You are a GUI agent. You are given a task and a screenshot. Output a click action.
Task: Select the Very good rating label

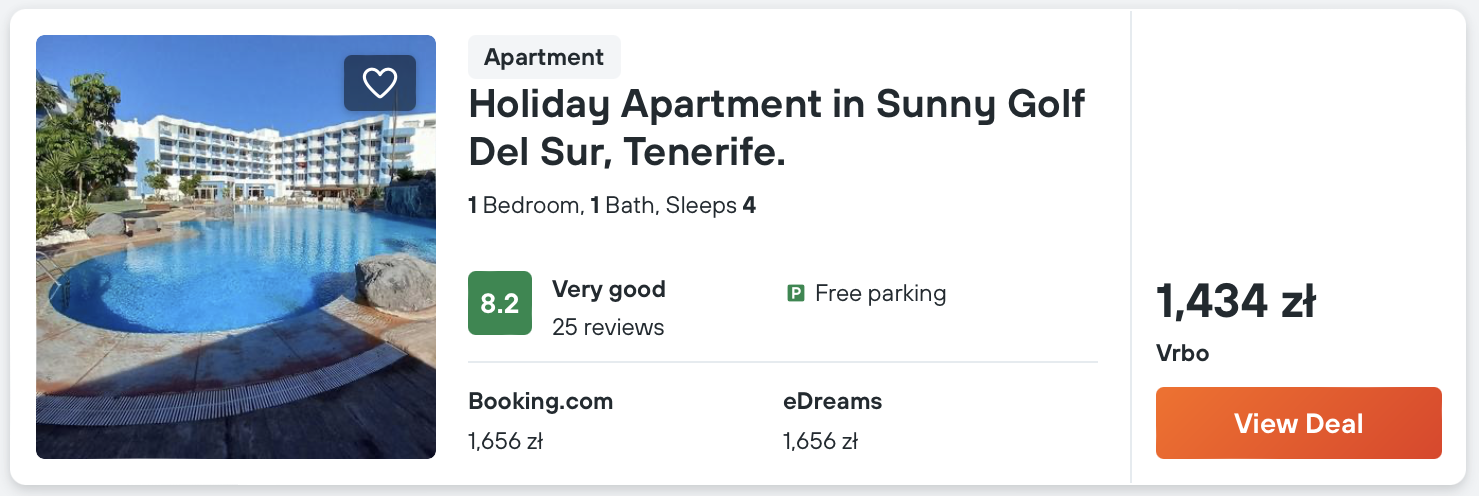pos(609,290)
